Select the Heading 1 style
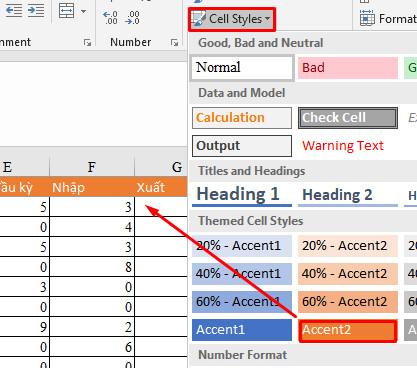The image size is (417, 368). [x=242, y=195]
